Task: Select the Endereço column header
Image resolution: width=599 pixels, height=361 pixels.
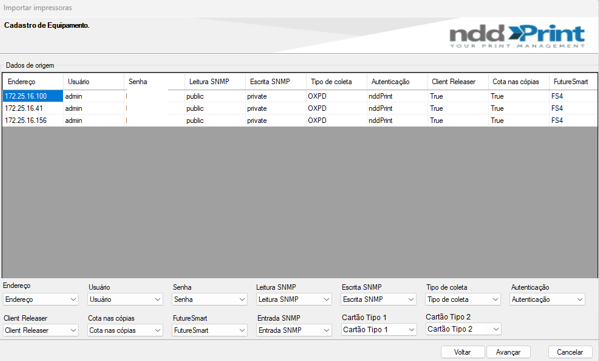Action: click(x=33, y=82)
